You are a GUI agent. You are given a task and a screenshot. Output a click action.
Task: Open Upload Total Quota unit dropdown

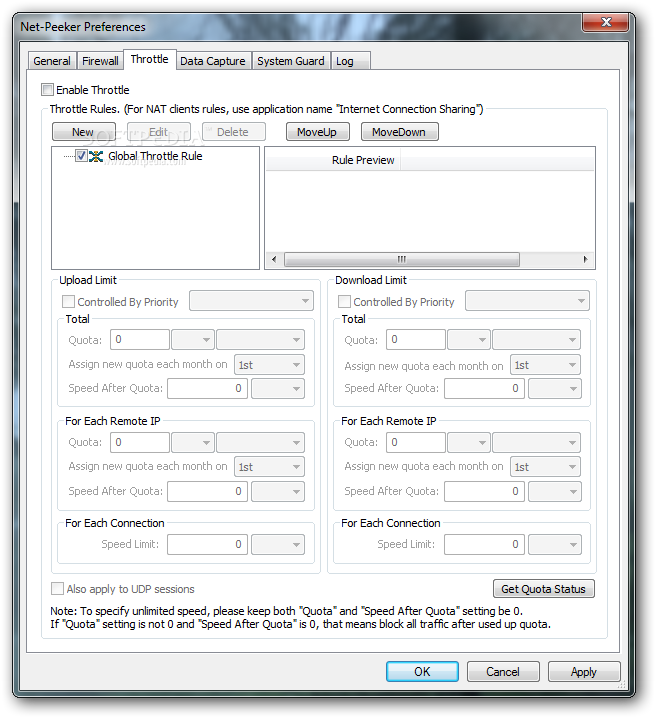pos(193,340)
